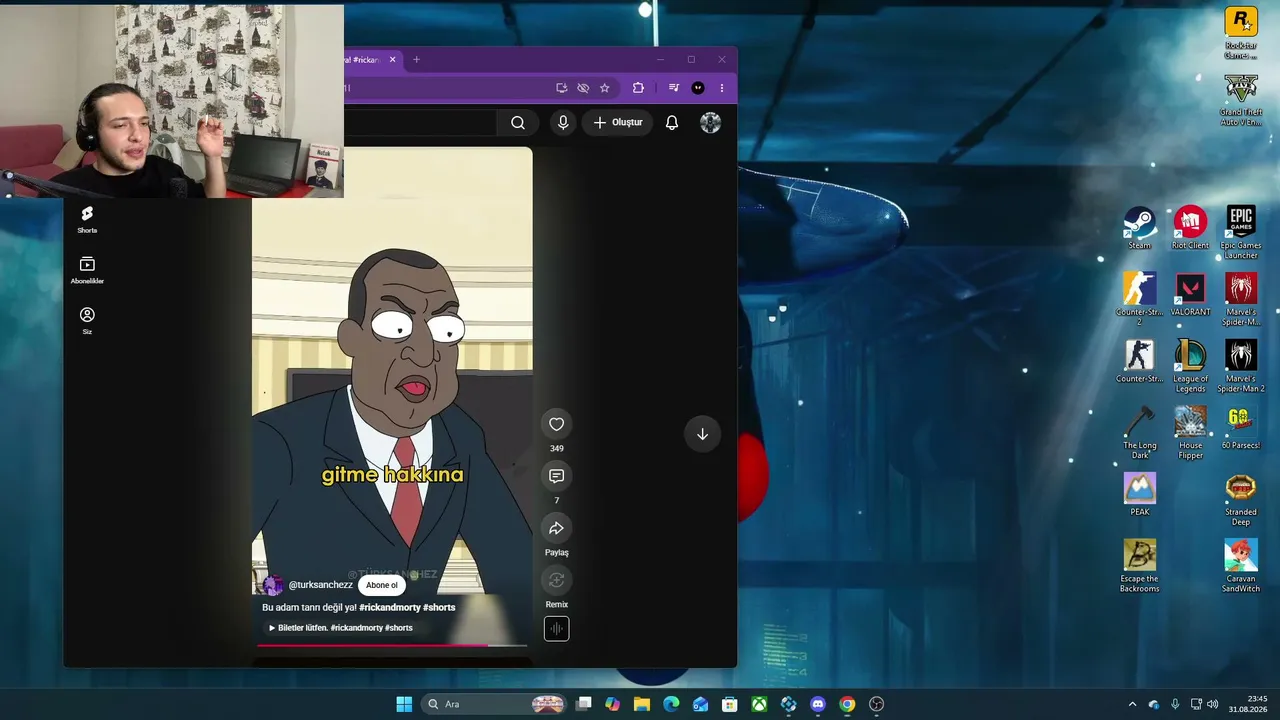
Task: Open the Siz section in sidebar
Action: pyautogui.click(x=87, y=320)
